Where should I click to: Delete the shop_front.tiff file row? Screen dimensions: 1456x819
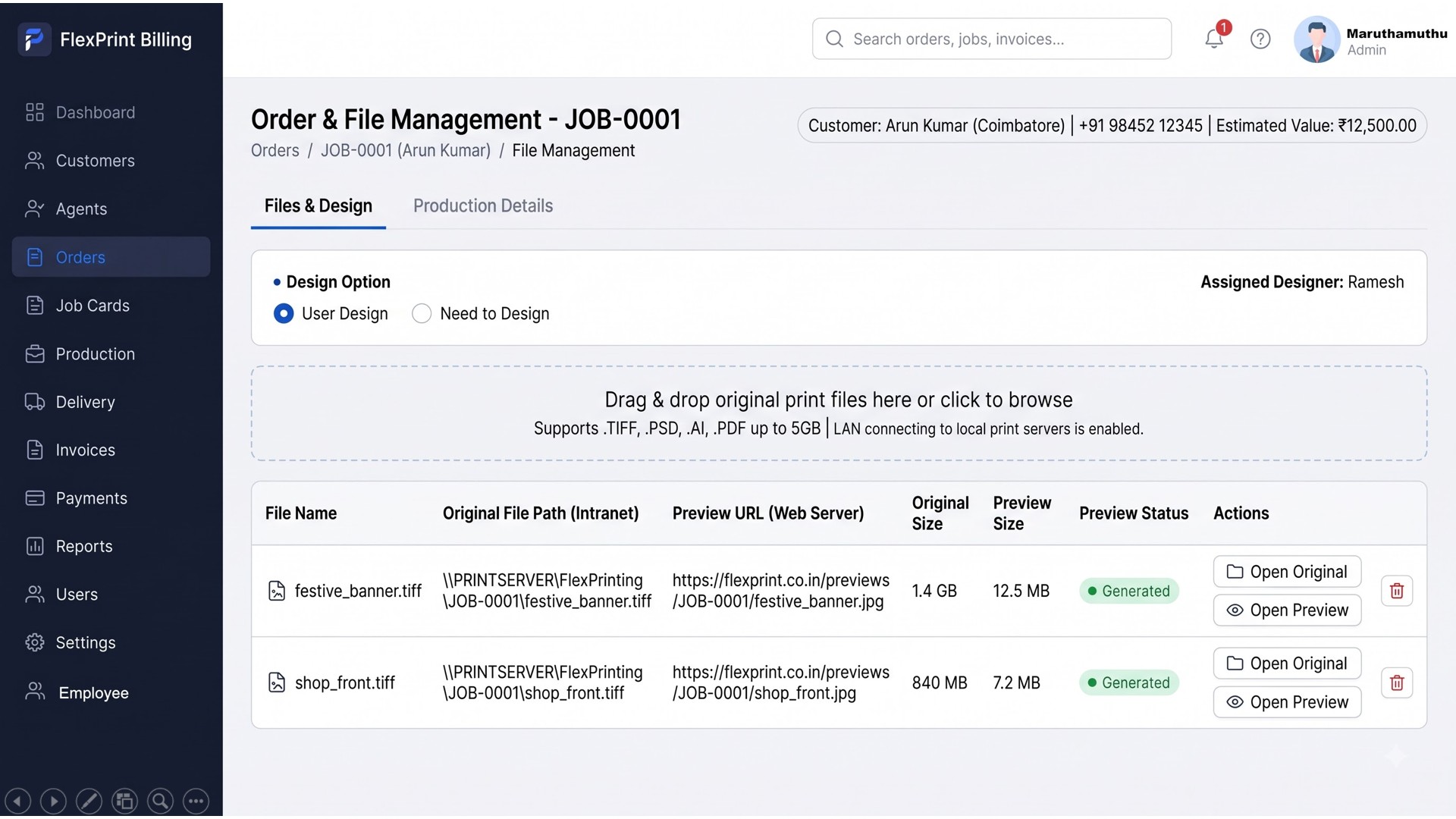pos(1396,682)
